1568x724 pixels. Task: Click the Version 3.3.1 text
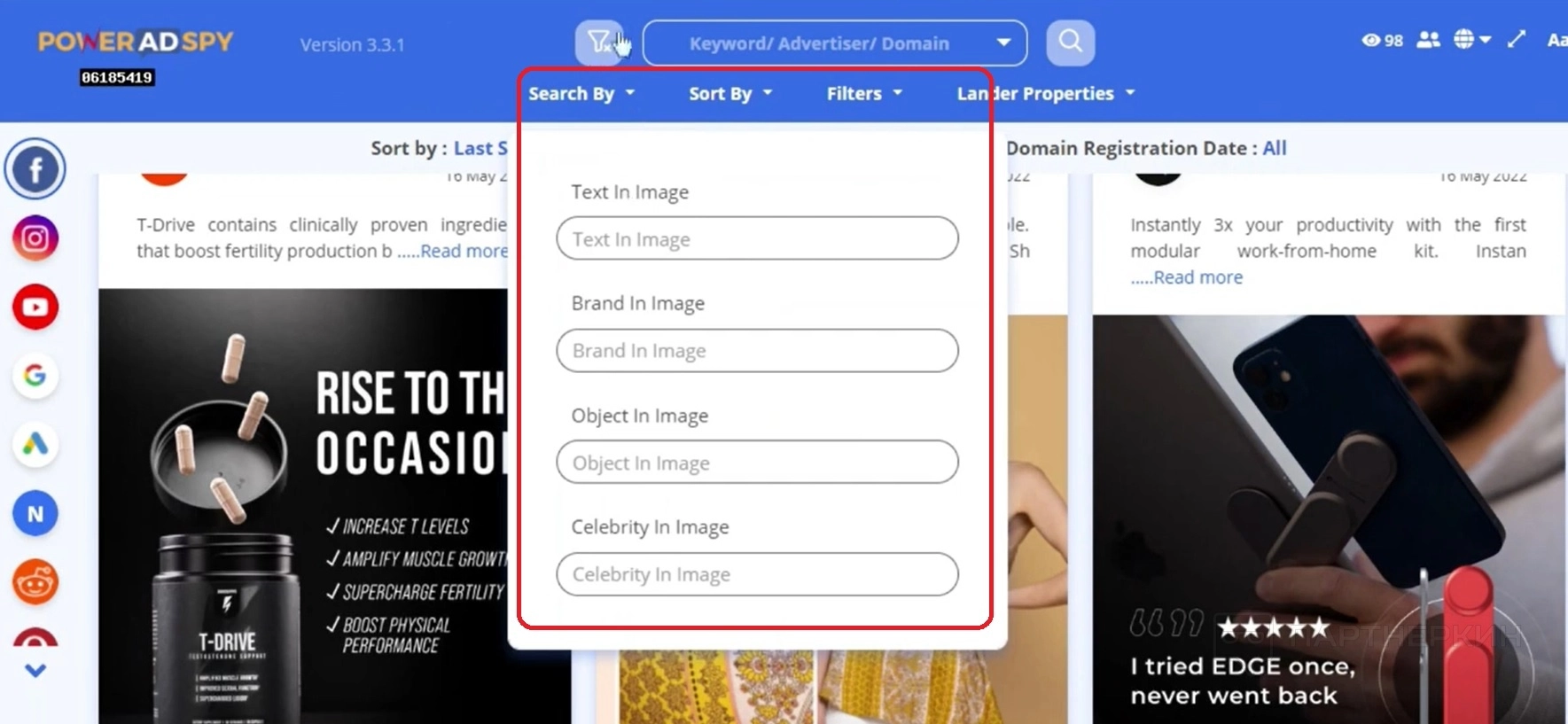(352, 44)
